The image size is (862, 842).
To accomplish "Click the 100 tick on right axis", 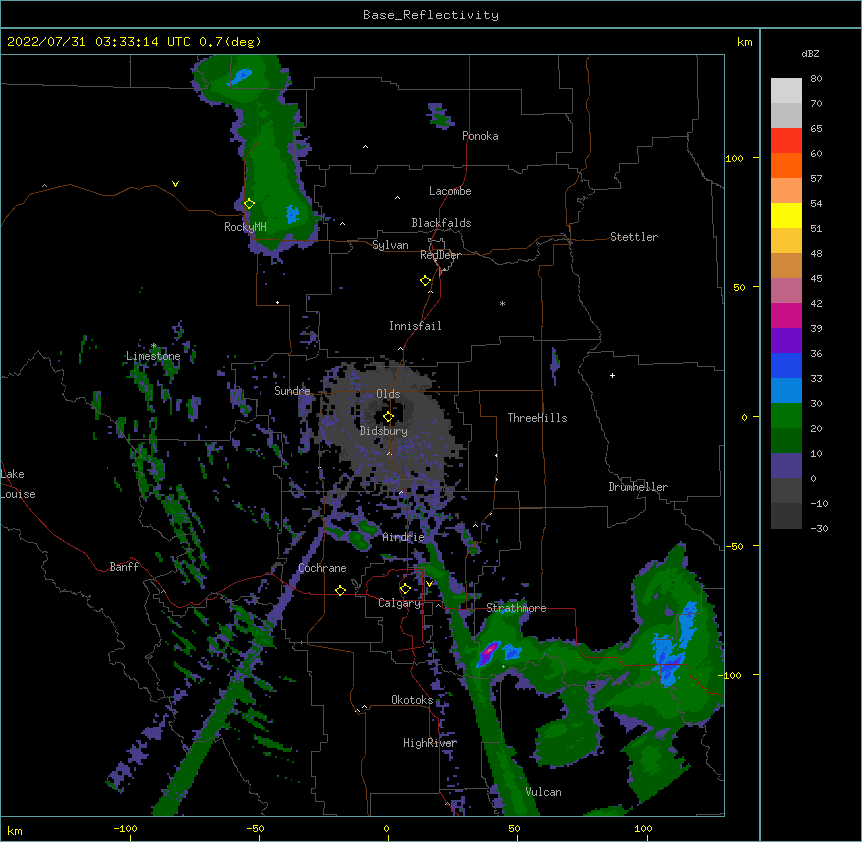I will pos(734,158).
